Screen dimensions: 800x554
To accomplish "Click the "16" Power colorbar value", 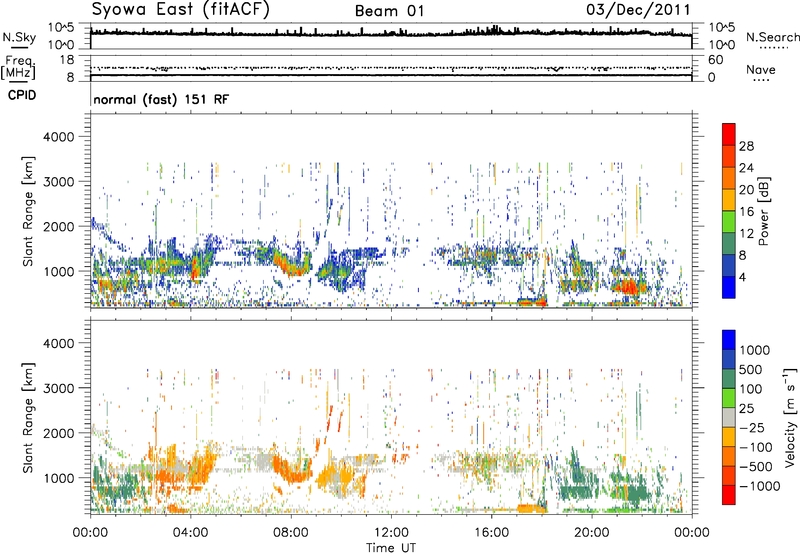I will 746,212.
